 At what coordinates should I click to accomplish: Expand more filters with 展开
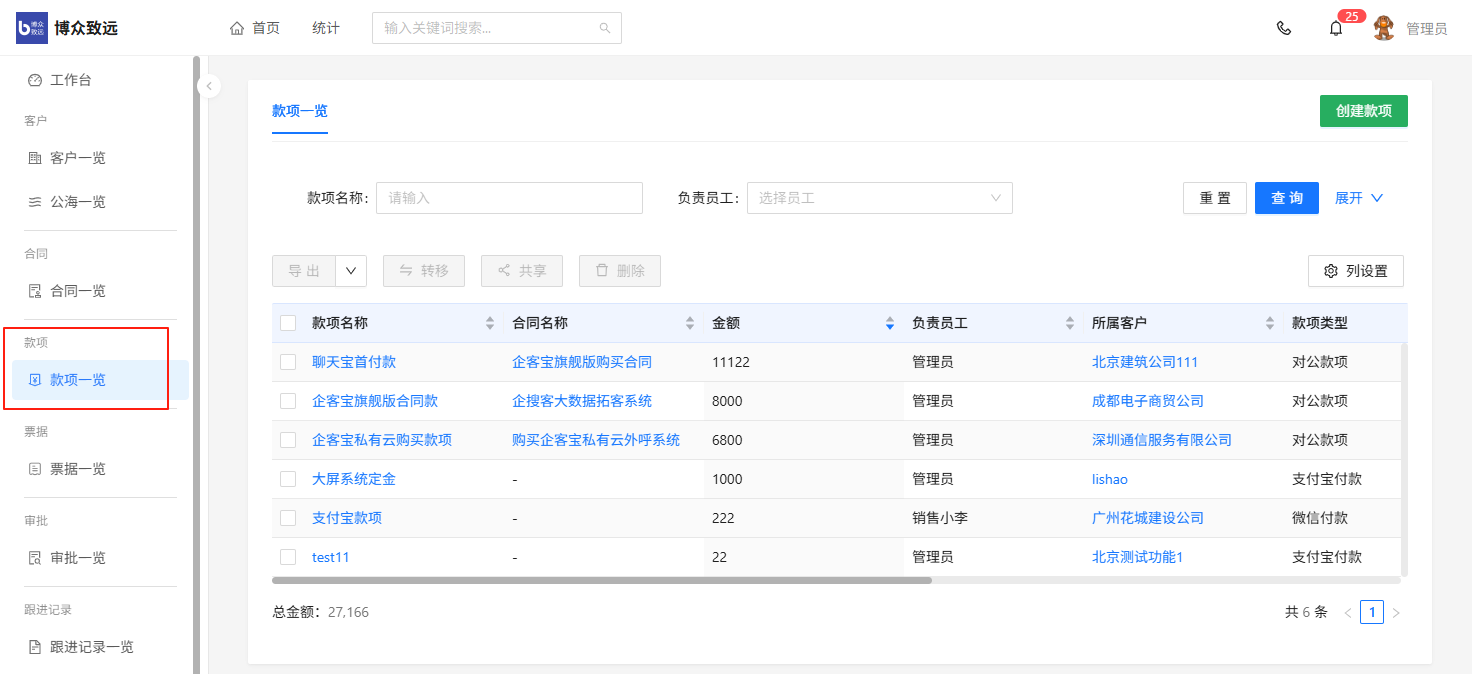1358,198
